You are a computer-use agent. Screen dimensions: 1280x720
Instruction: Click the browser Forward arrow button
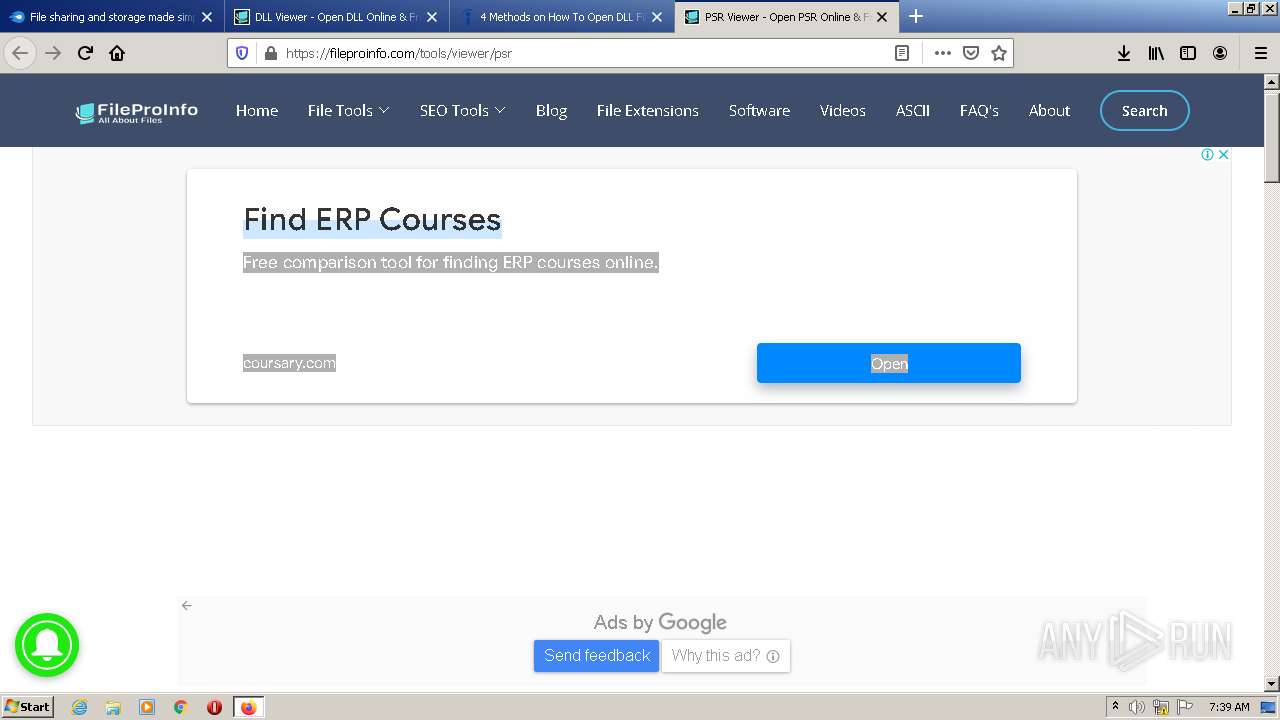pos(53,53)
